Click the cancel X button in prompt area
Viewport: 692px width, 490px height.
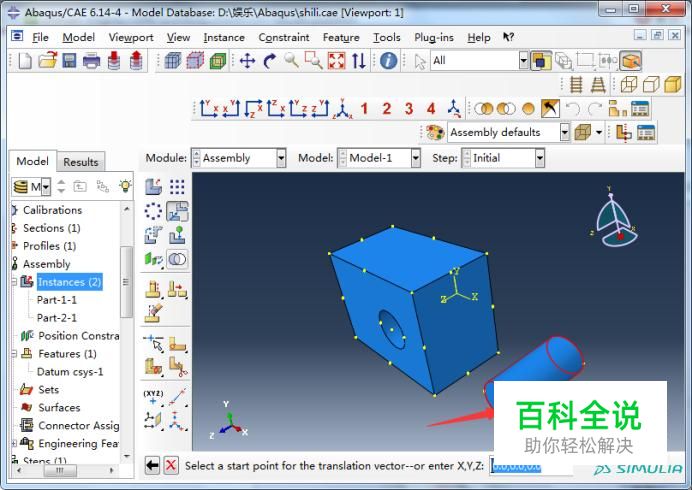click(171, 465)
